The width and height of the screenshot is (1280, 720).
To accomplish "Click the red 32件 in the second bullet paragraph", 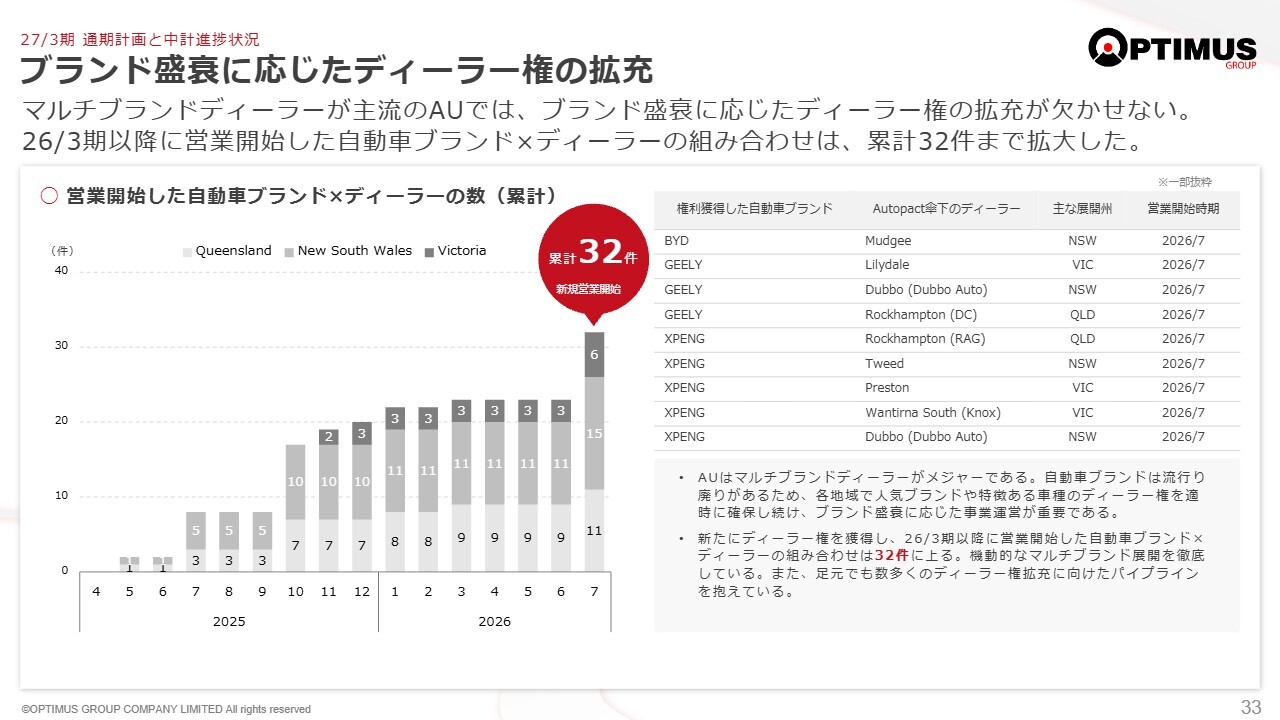I will click(x=891, y=555).
